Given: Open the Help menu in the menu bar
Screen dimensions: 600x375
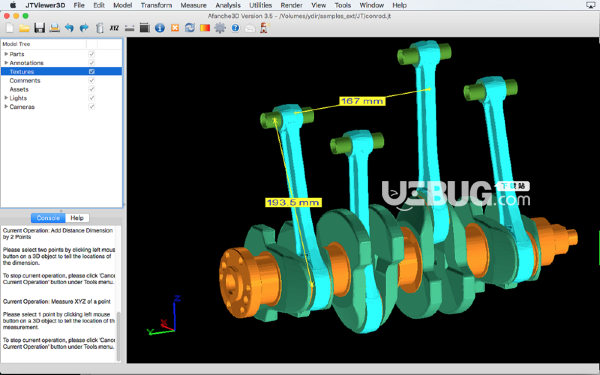Looking at the screenshot, I should (399, 5).
